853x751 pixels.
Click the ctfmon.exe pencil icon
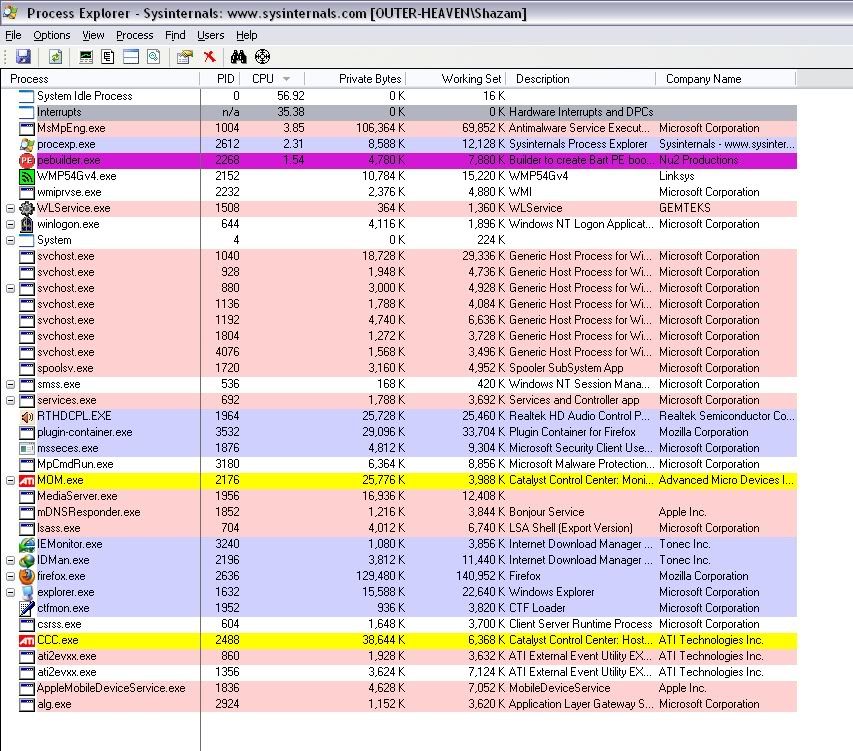[x=27, y=608]
